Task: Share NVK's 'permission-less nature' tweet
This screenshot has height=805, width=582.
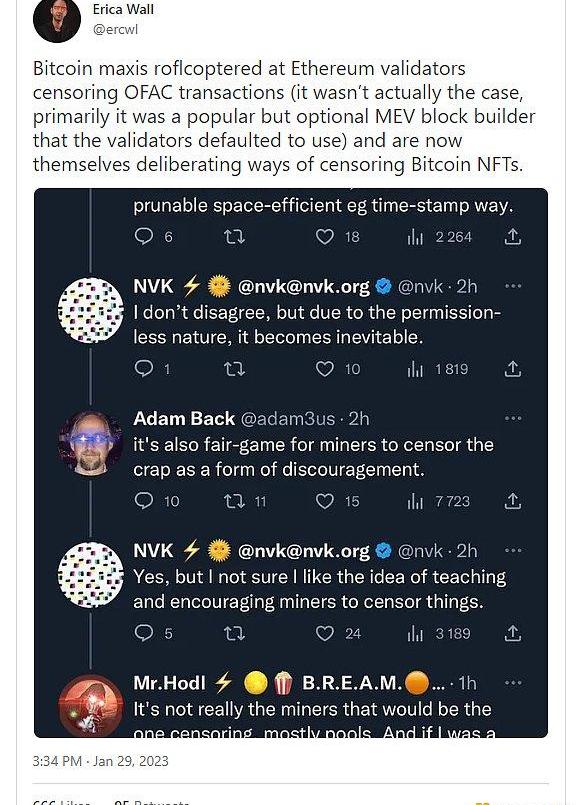Action: tap(512, 369)
